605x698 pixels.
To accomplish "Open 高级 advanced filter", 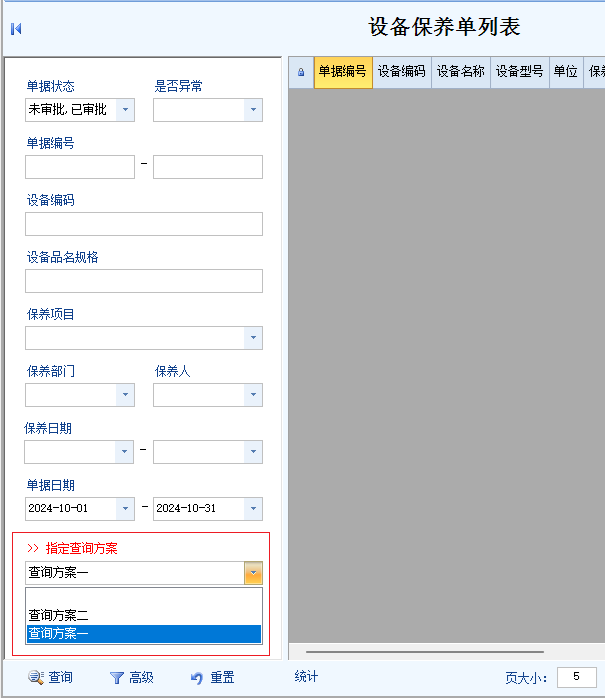I will pos(131,677).
